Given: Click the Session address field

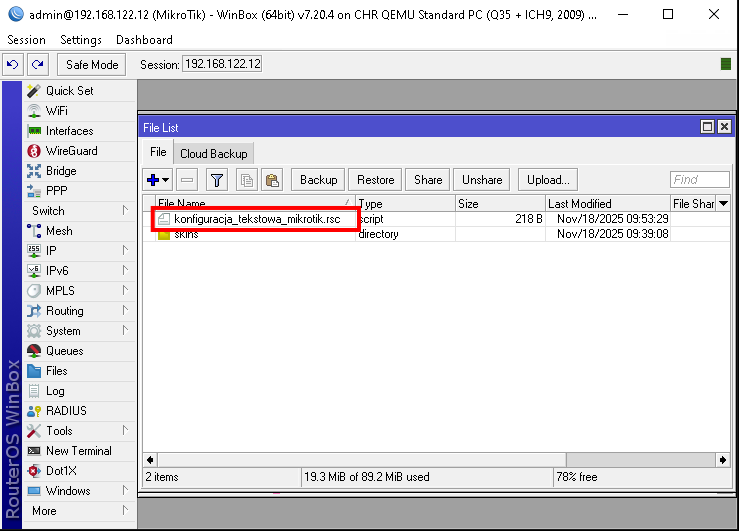Looking at the screenshot, I should pyautogui.click(x=222, y=64).
